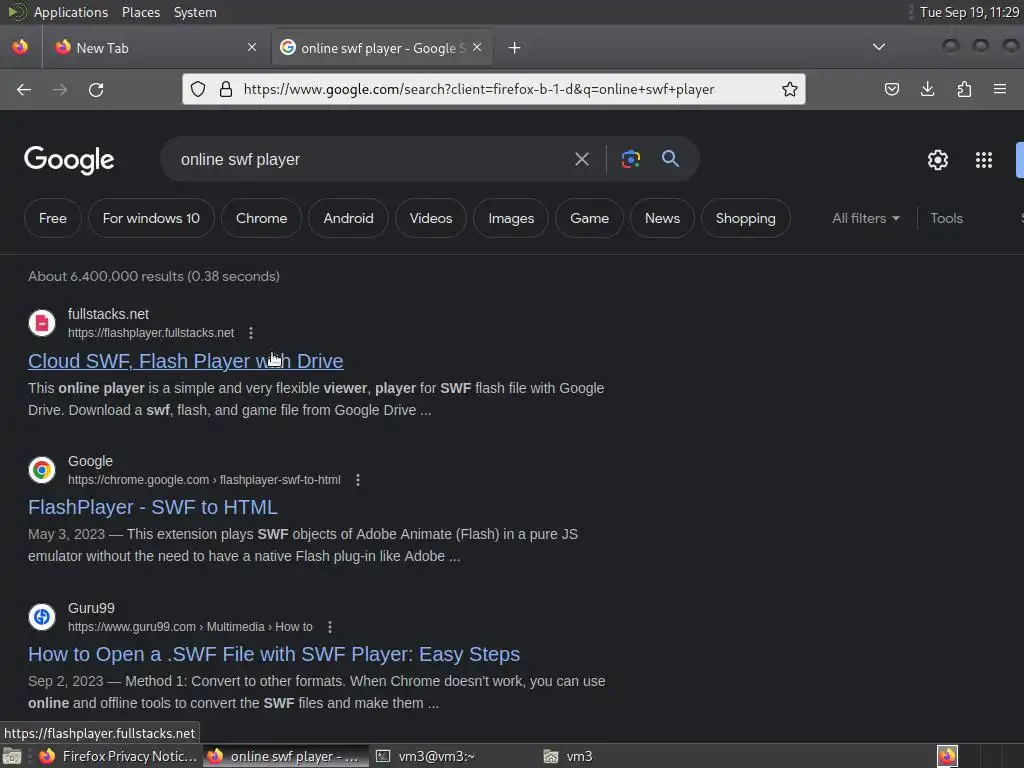Screen dimensions: 1024x768
Task: Open the Places menu
Action: 140,12
